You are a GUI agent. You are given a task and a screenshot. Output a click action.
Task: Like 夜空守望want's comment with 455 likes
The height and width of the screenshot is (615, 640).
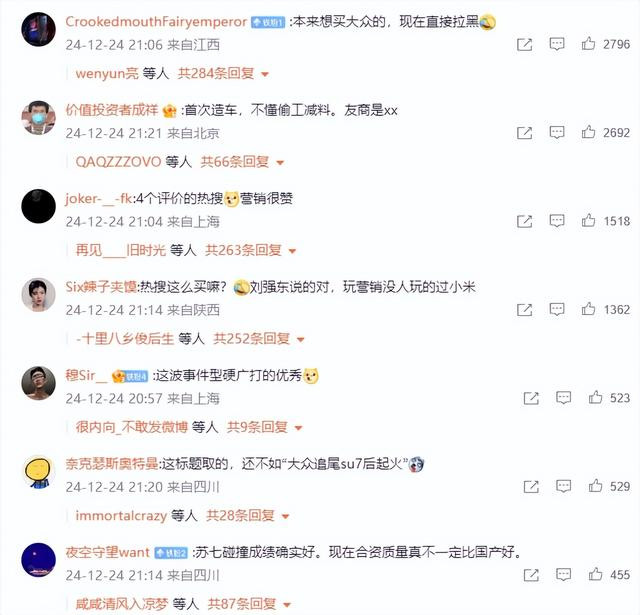[595, 574]
